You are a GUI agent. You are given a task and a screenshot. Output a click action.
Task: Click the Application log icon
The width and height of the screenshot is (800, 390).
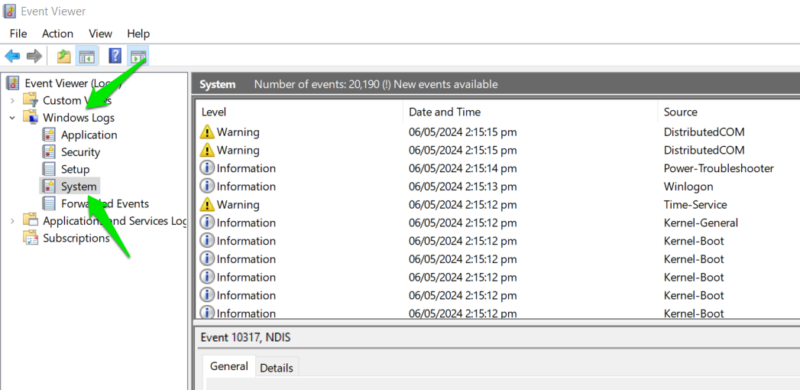tap(49, 135)
